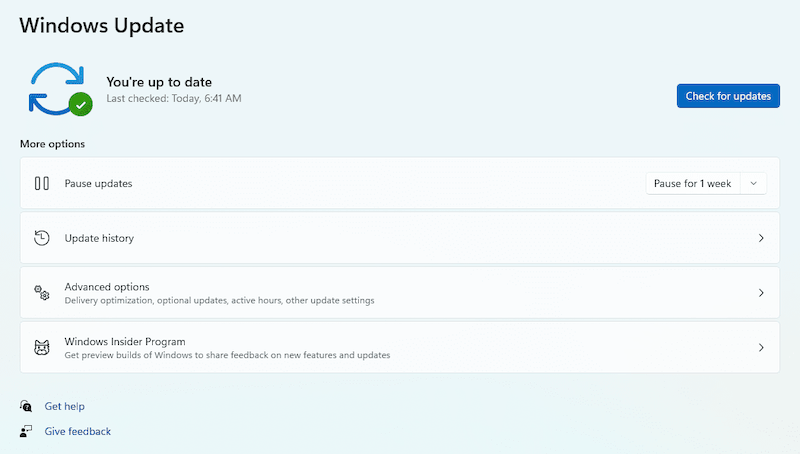This screenshot has width=800, height=454.
Task: Click the Update history clock icon
Action: (42, 238)
